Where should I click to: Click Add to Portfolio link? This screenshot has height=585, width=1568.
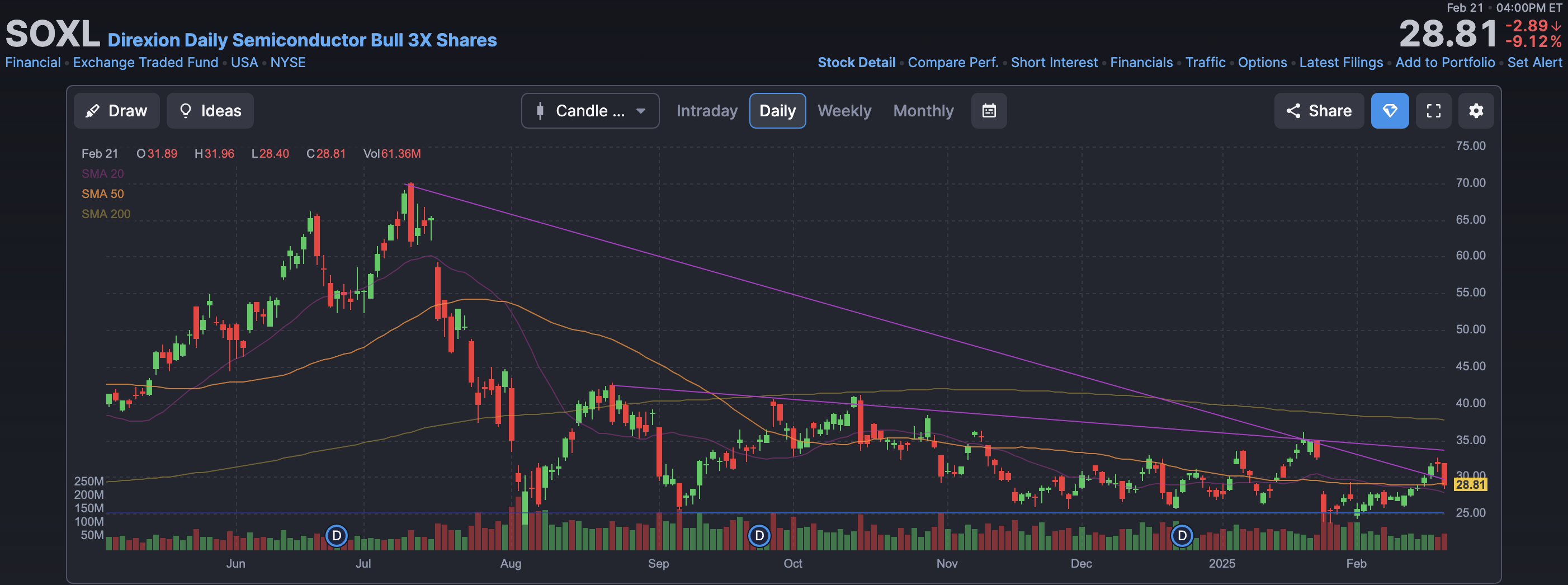point(1445,62)
